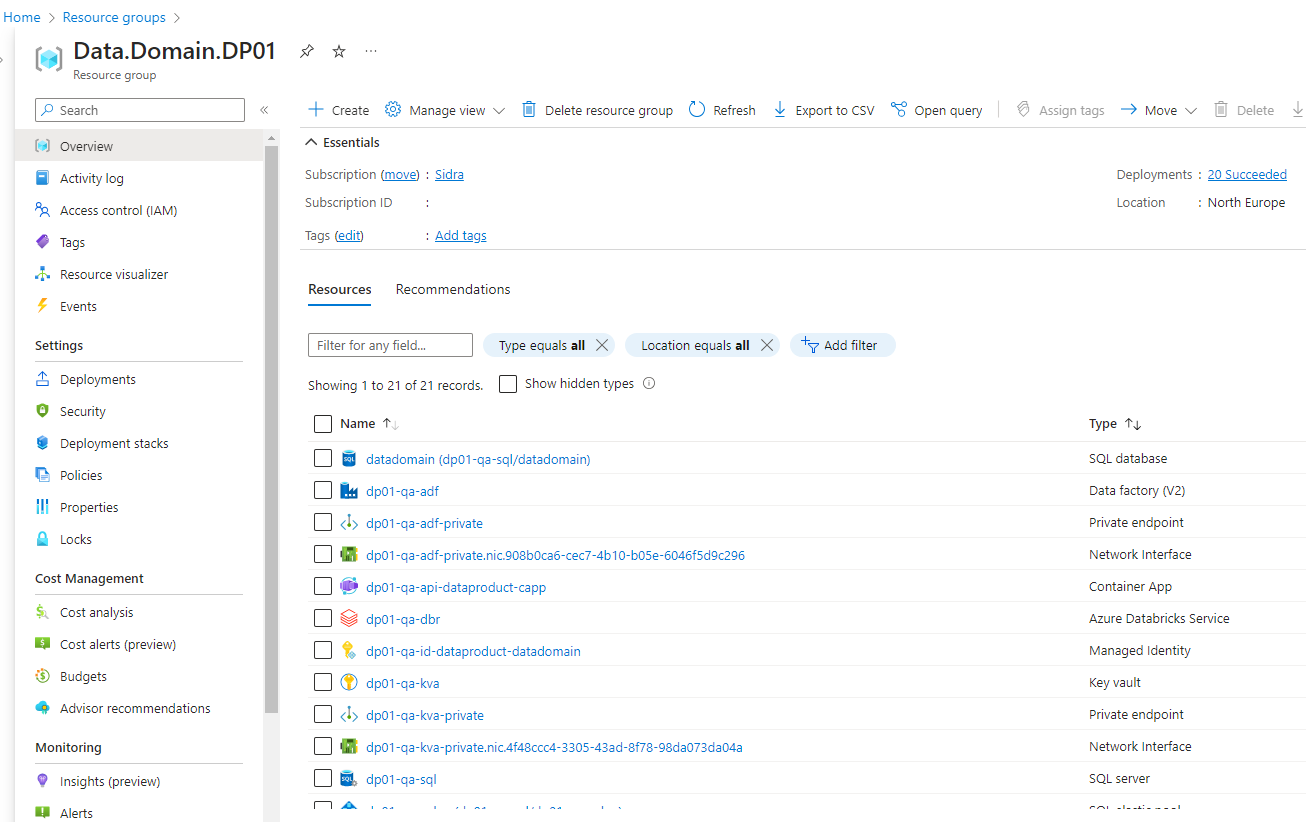The image size is (1306, 822).
Task: Enable Show hidden types checkbox
Action: tap(508, 384)
